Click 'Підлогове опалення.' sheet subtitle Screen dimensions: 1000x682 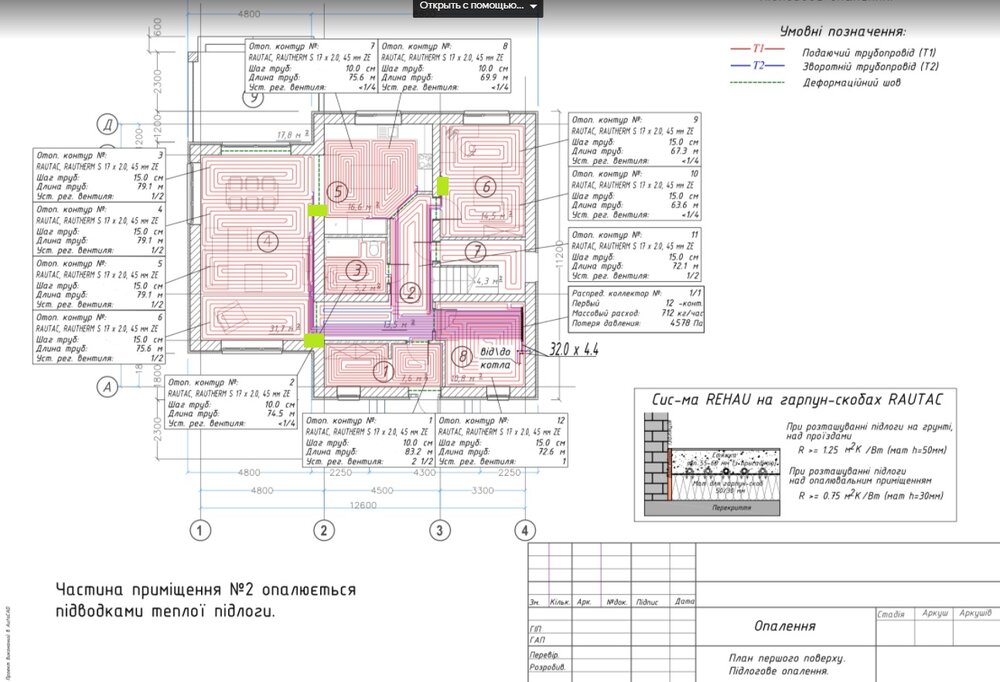[x=779, y=671]
